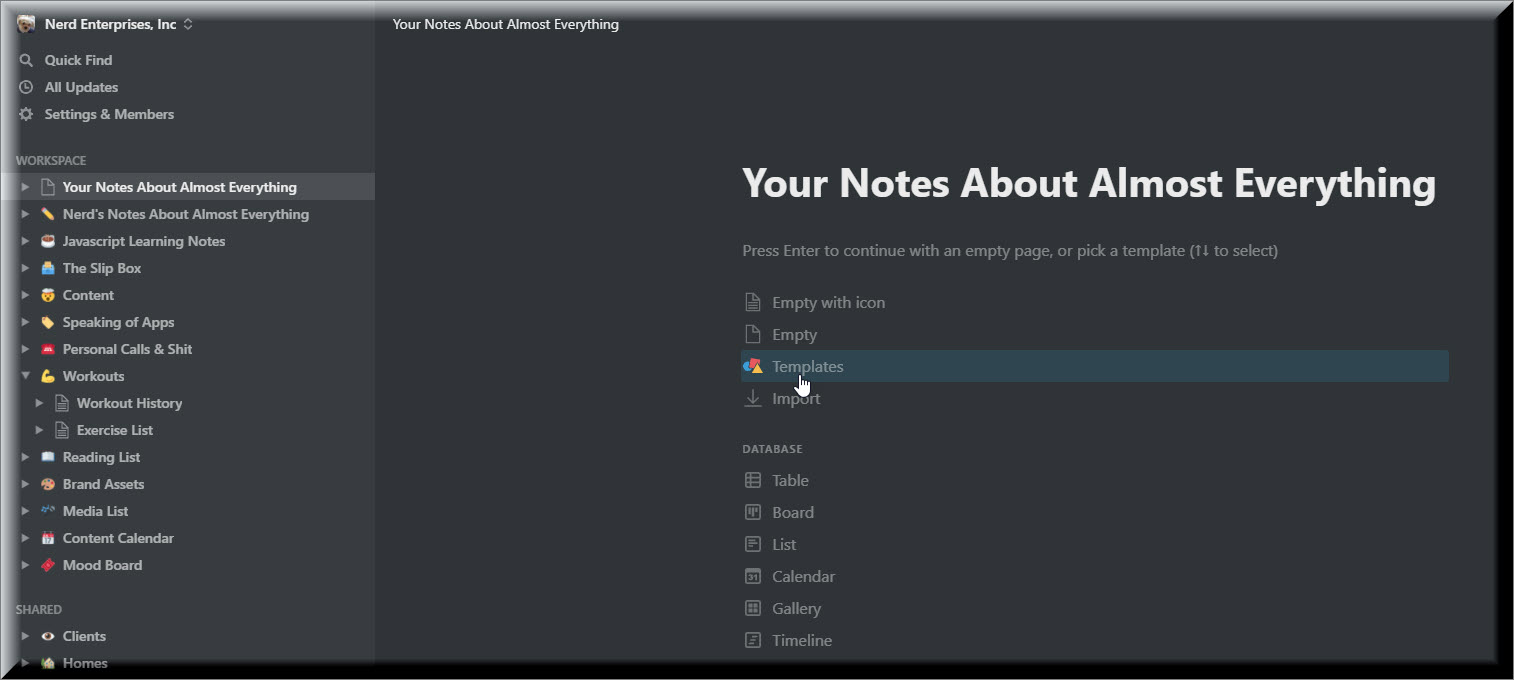Image resolution: width=1514 pixels, height=680 pixels.
Task: Expand the Content page
Action: (x=26, y=295)
